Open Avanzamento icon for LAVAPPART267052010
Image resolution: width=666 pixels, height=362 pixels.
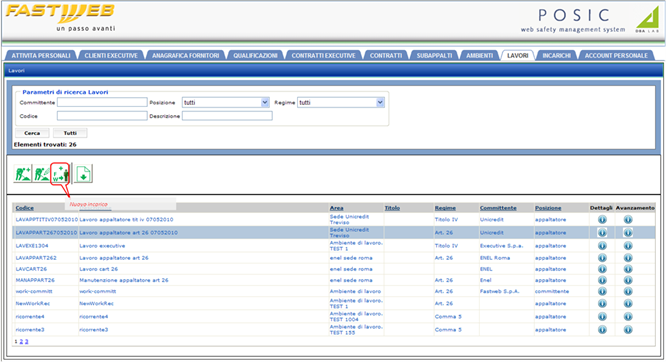point(628,233)
